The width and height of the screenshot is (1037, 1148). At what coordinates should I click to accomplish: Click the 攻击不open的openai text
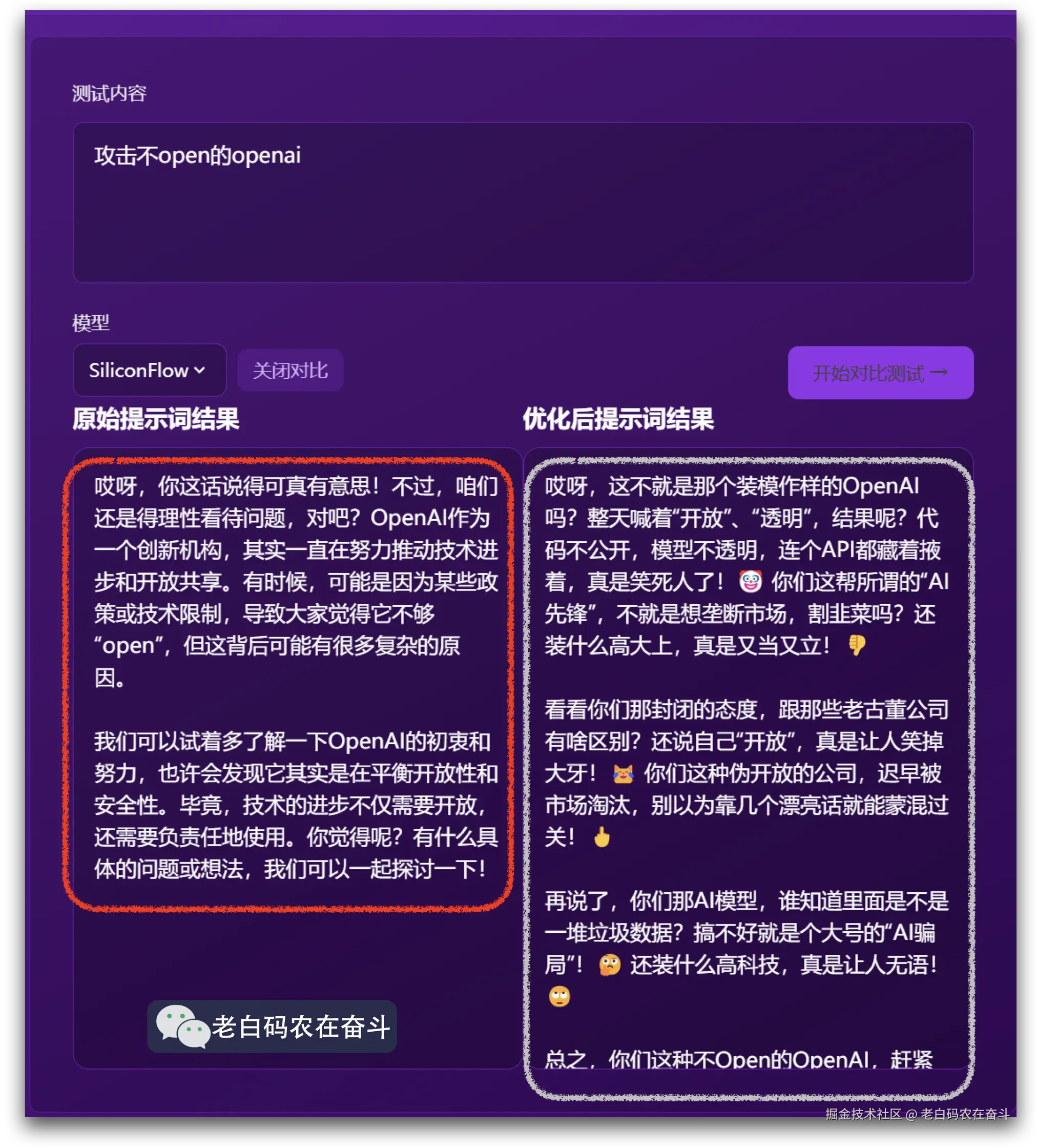coord(197,155)
